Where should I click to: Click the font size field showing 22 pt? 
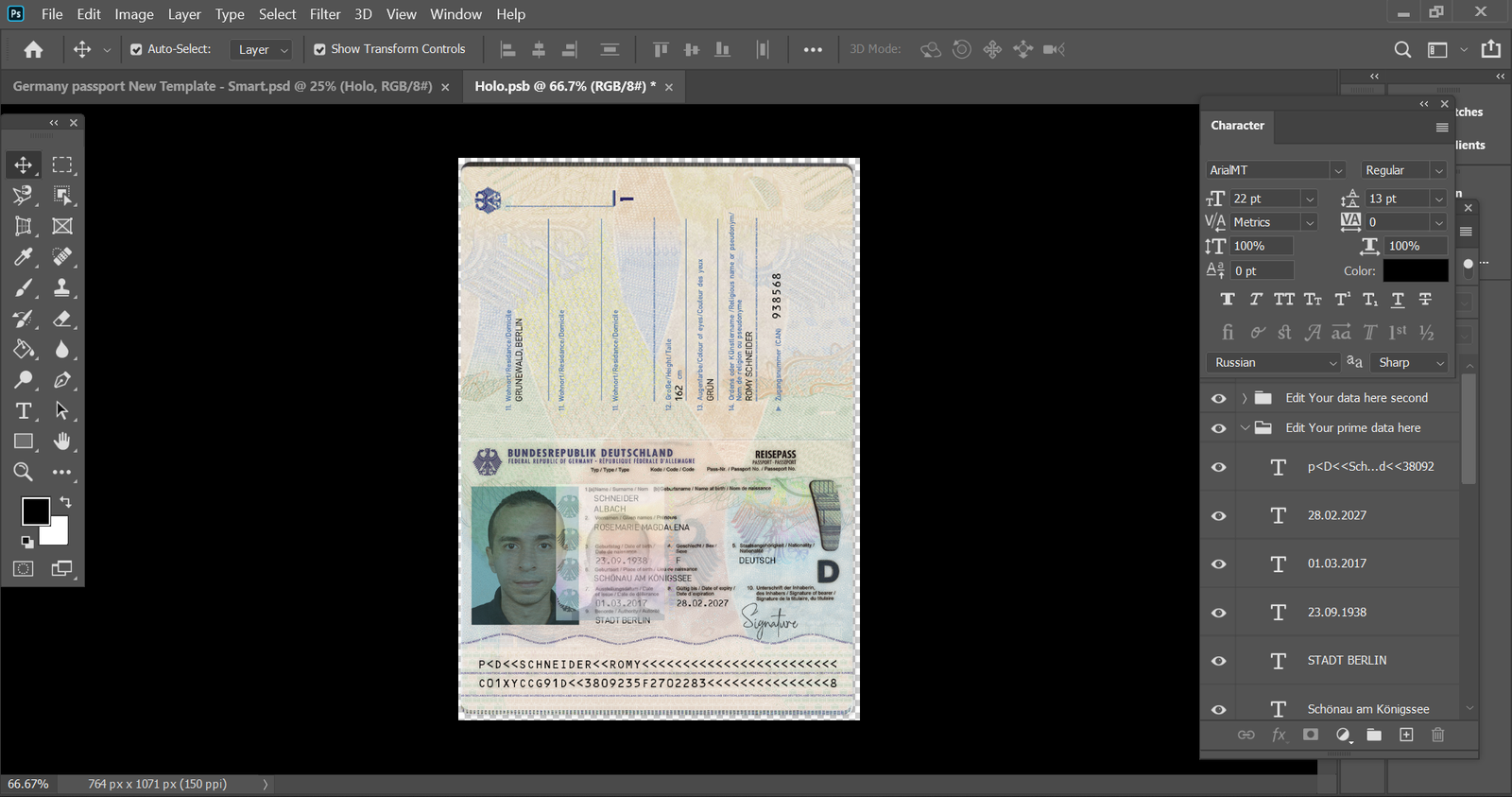tap(1264, 199)
